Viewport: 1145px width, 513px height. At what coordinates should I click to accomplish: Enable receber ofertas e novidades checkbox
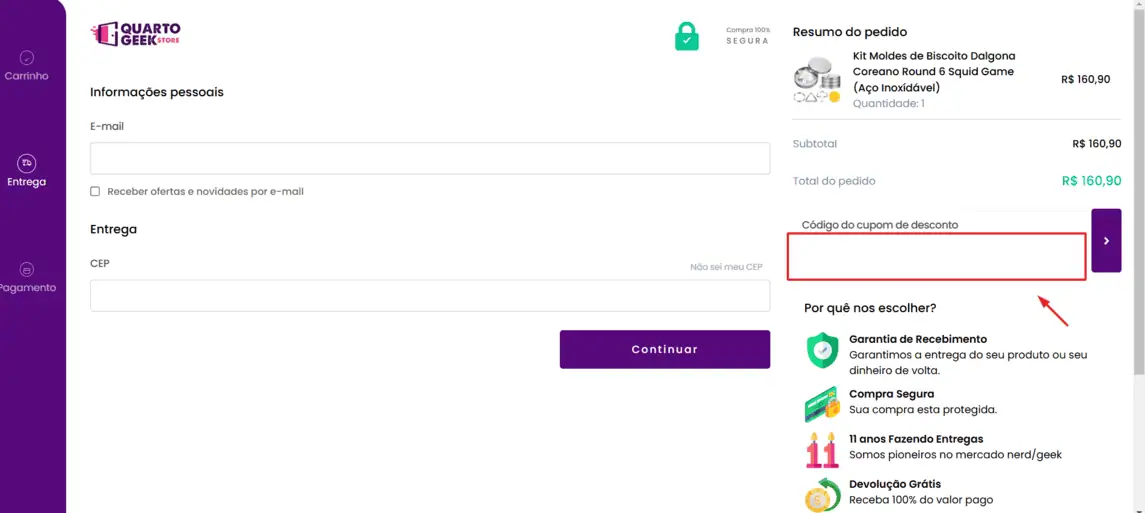click(95, 191)
